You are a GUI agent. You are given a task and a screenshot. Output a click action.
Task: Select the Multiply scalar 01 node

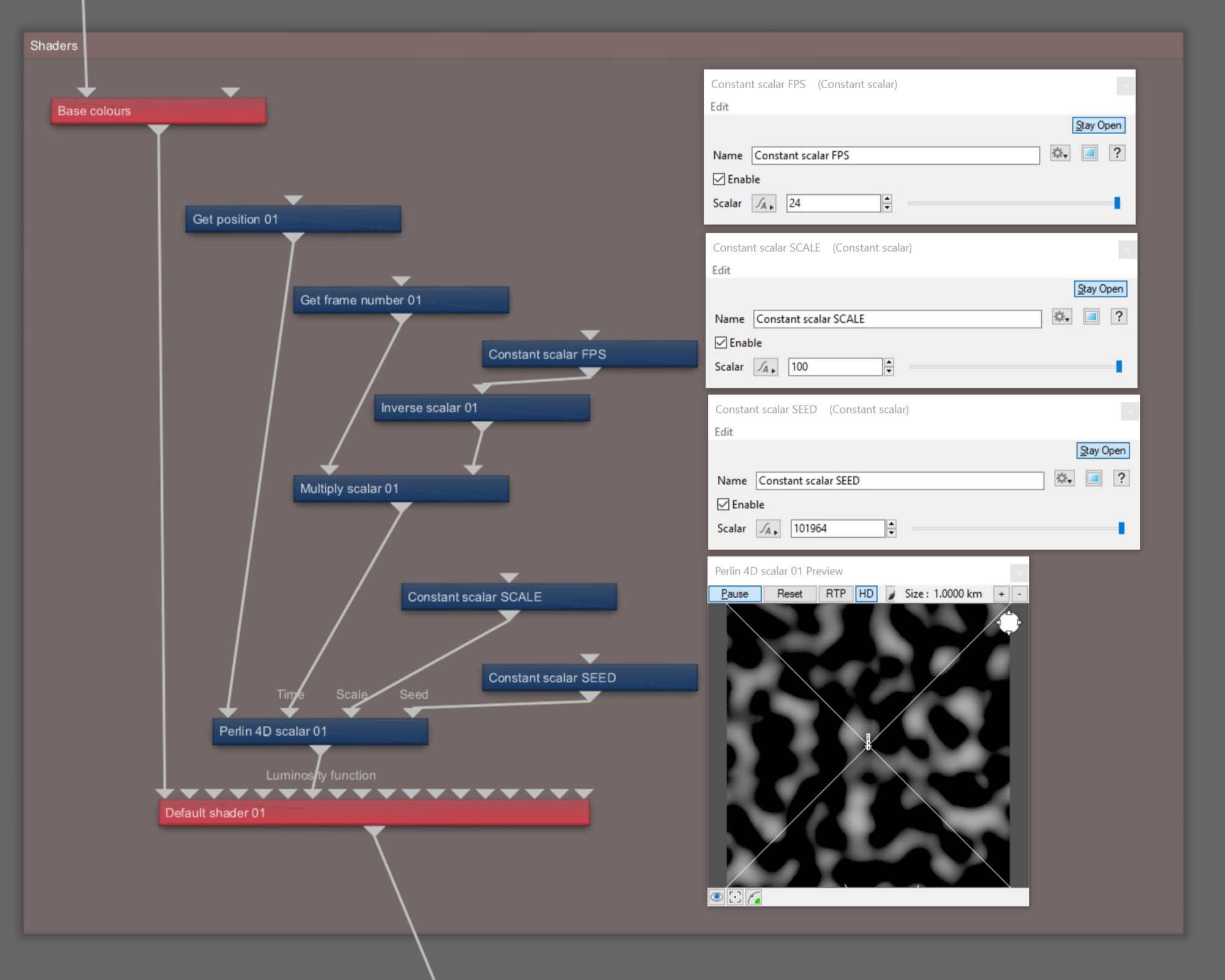click(x=401, y=489)
